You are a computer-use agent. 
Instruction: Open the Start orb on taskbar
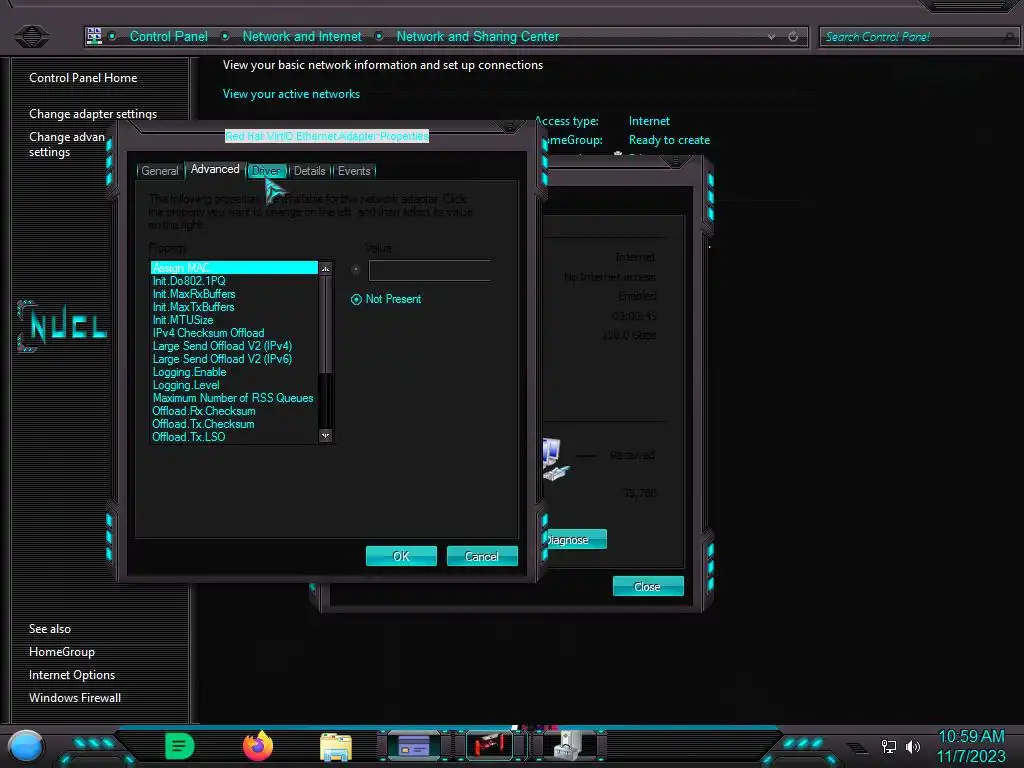(x=26, y=746)
